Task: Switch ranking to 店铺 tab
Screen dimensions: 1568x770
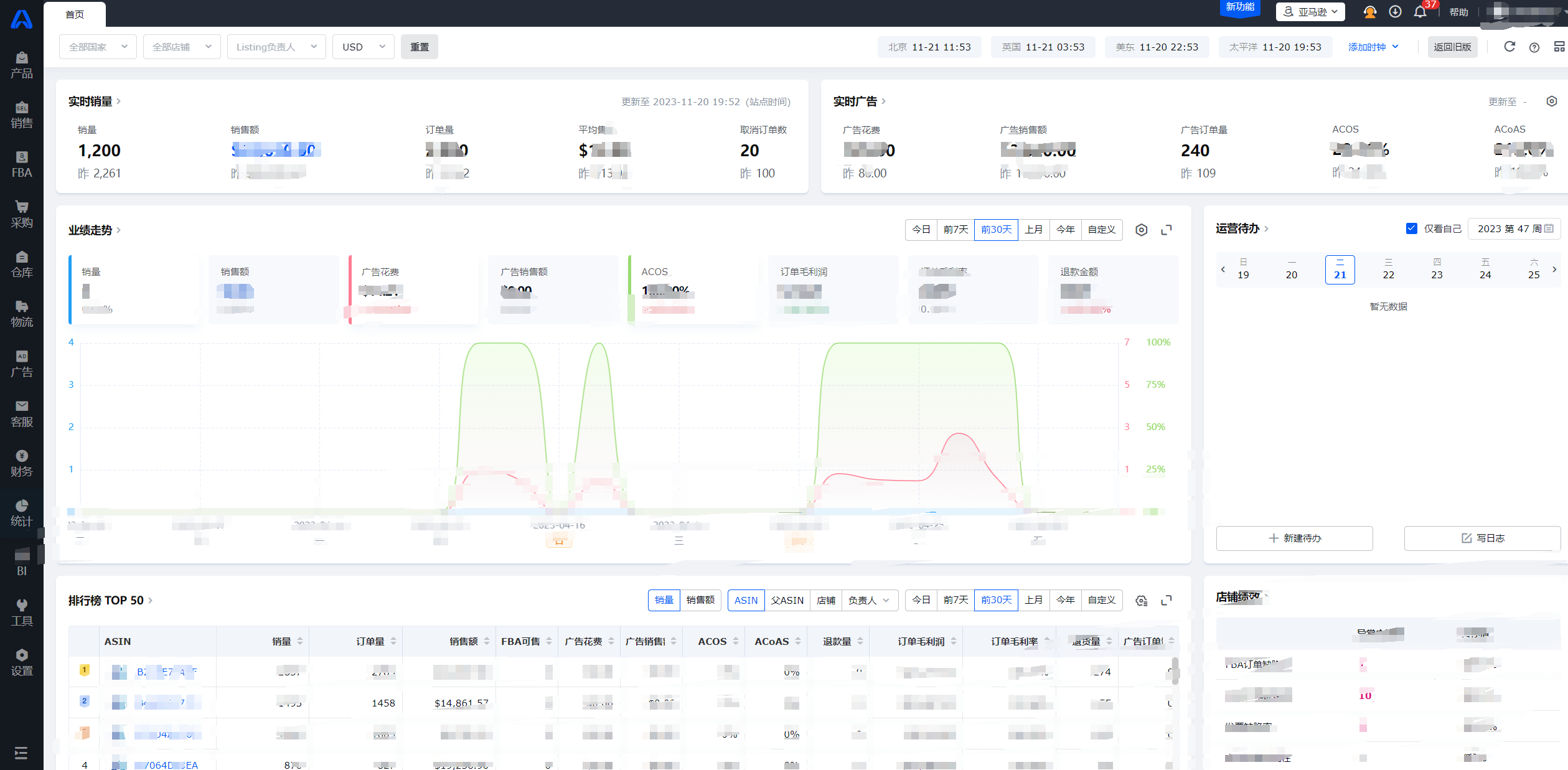Action: pyautogui.click(x=826, y=600)
